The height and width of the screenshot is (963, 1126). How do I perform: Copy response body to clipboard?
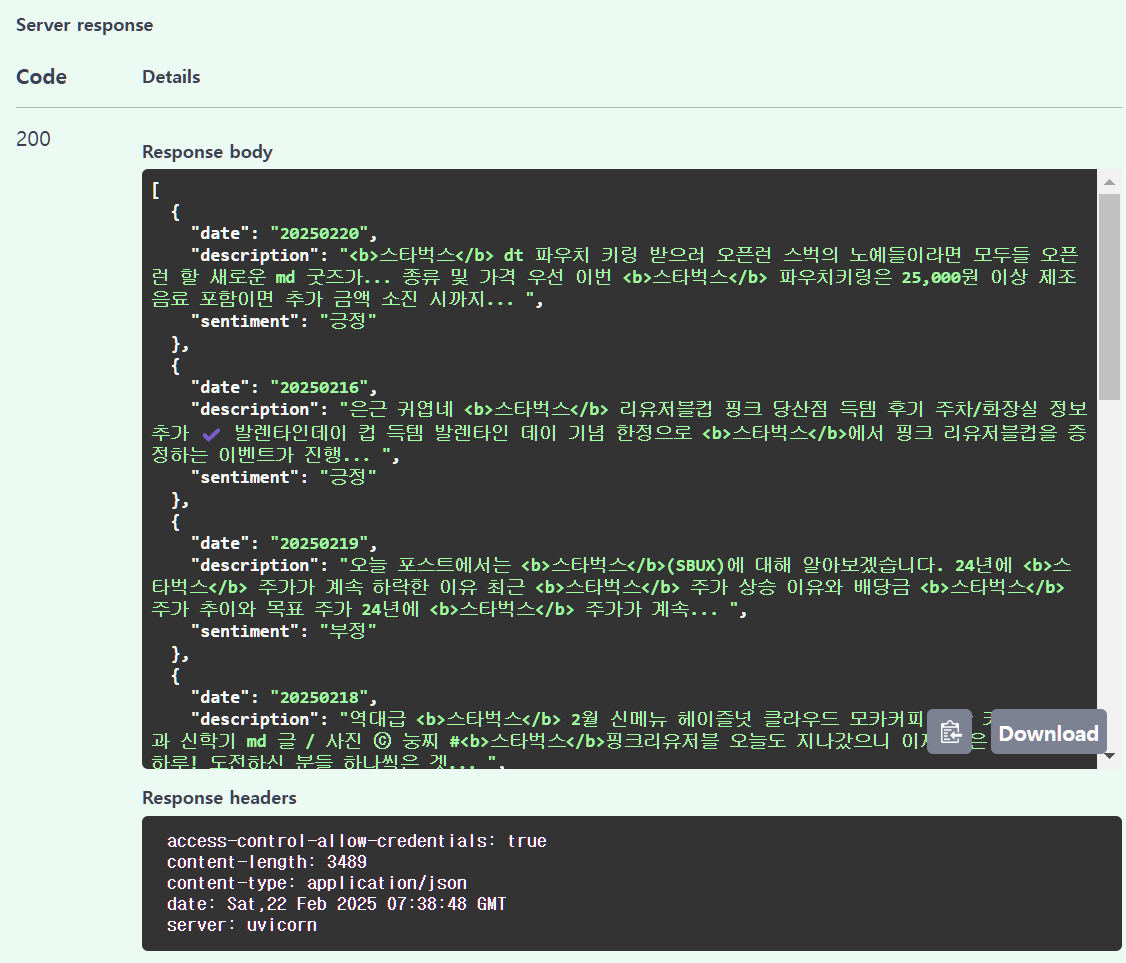[x=949, y=732]
